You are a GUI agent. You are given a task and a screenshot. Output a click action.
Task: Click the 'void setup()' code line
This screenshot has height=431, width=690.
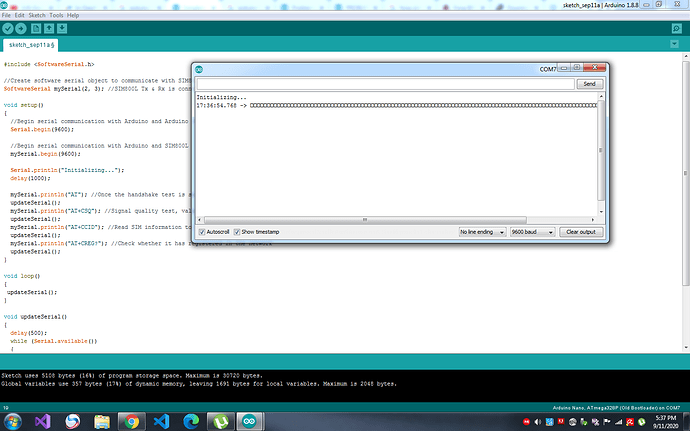click(x=24, y=105)
